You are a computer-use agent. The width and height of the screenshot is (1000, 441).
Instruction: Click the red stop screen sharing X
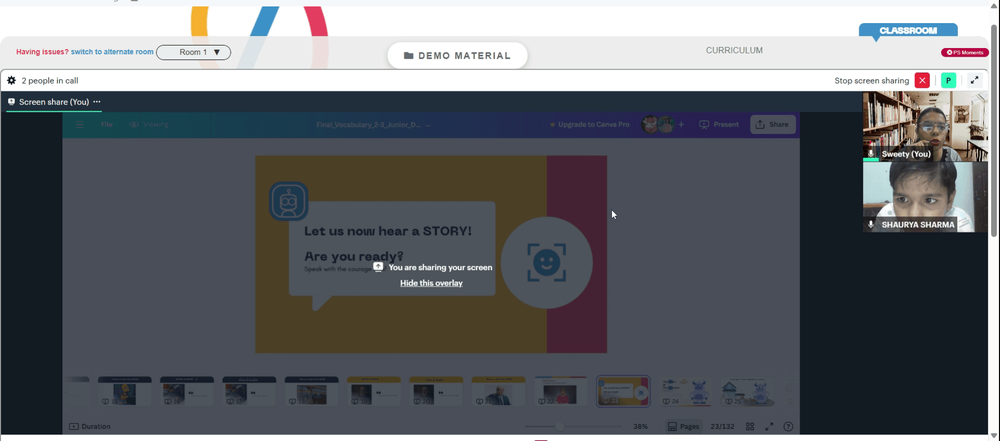click(x=922, y=80)
